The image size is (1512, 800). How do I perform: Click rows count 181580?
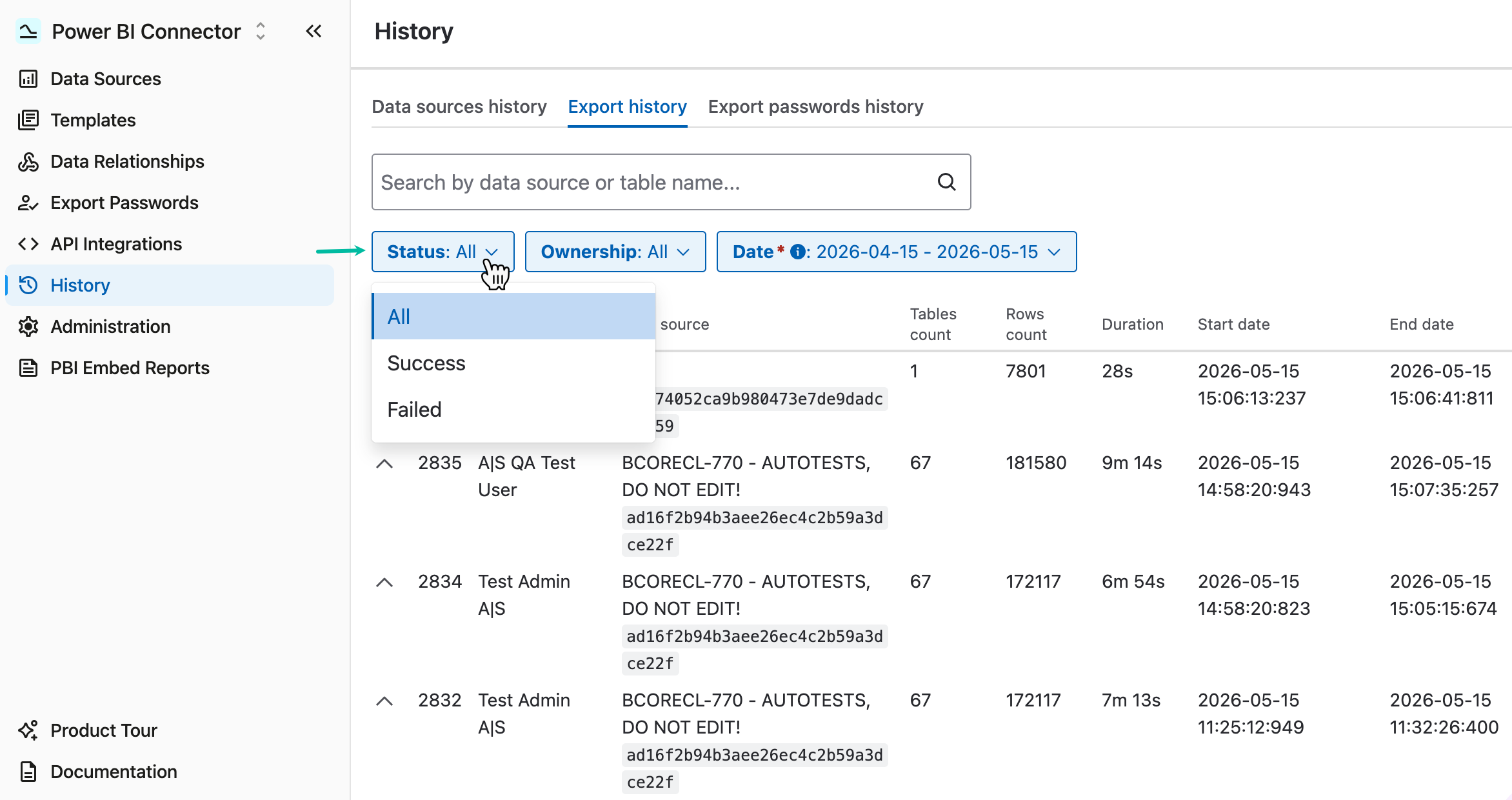(x=1036, y=463)
